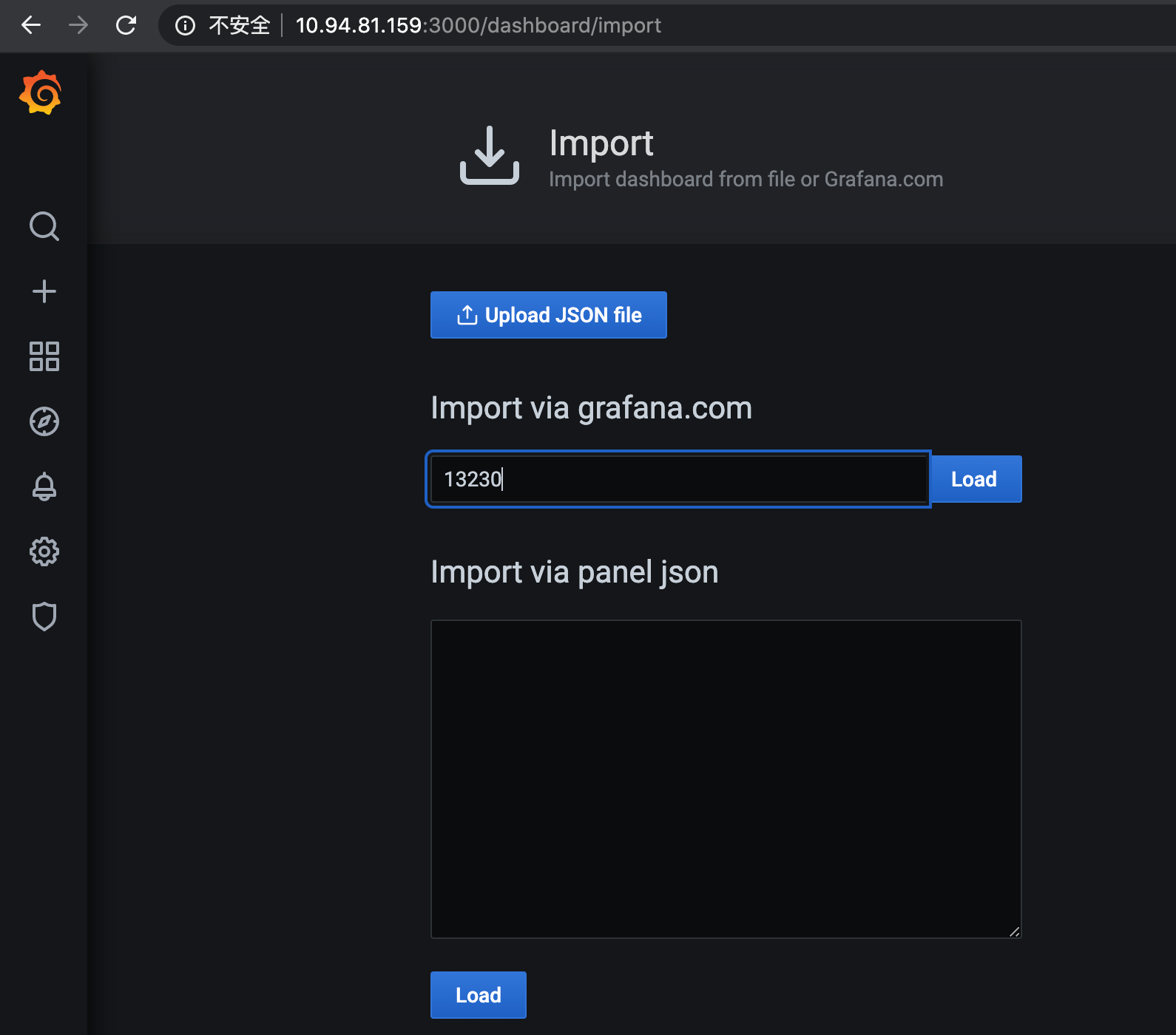
Task: Open the Create plus menu icon
Action: point(44,291)
